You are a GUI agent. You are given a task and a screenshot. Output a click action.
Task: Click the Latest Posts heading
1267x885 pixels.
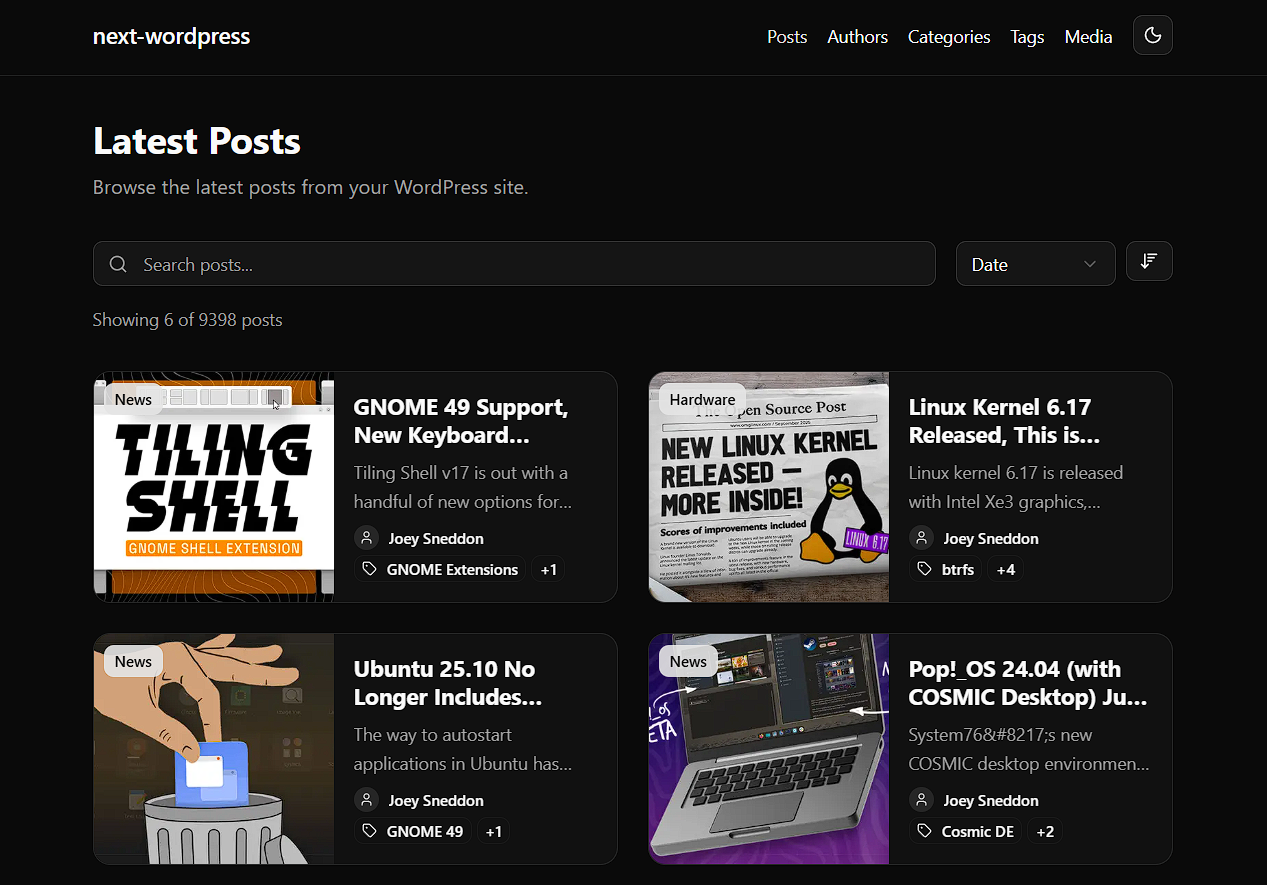point(197,140)
